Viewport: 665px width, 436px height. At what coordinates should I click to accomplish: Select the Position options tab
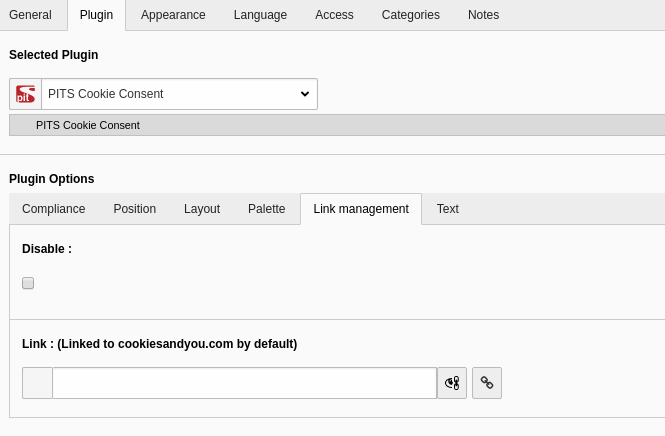(134, 209)
